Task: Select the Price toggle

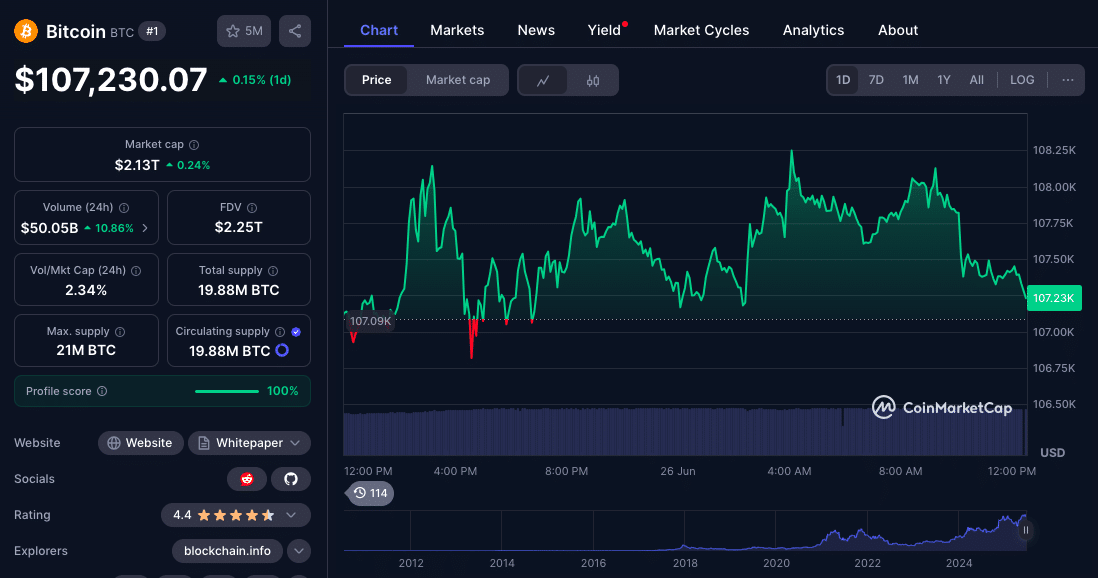Action: click(376, 80)
